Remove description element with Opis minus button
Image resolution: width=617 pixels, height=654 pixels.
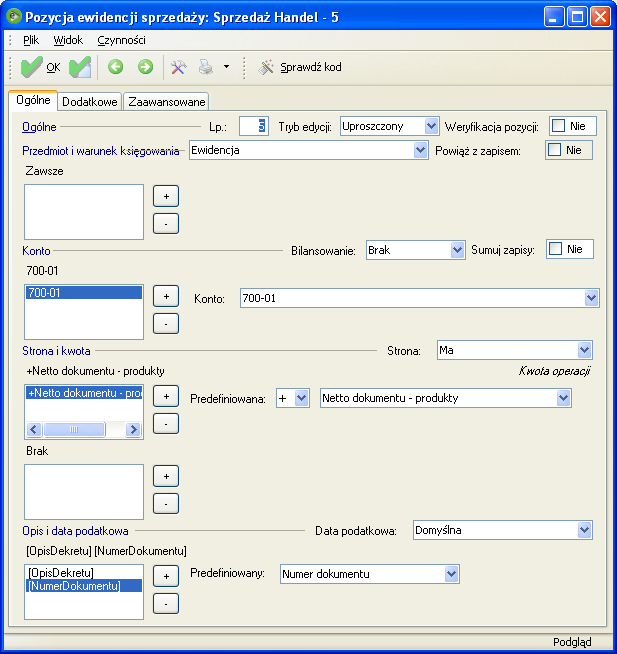(166, 604)
